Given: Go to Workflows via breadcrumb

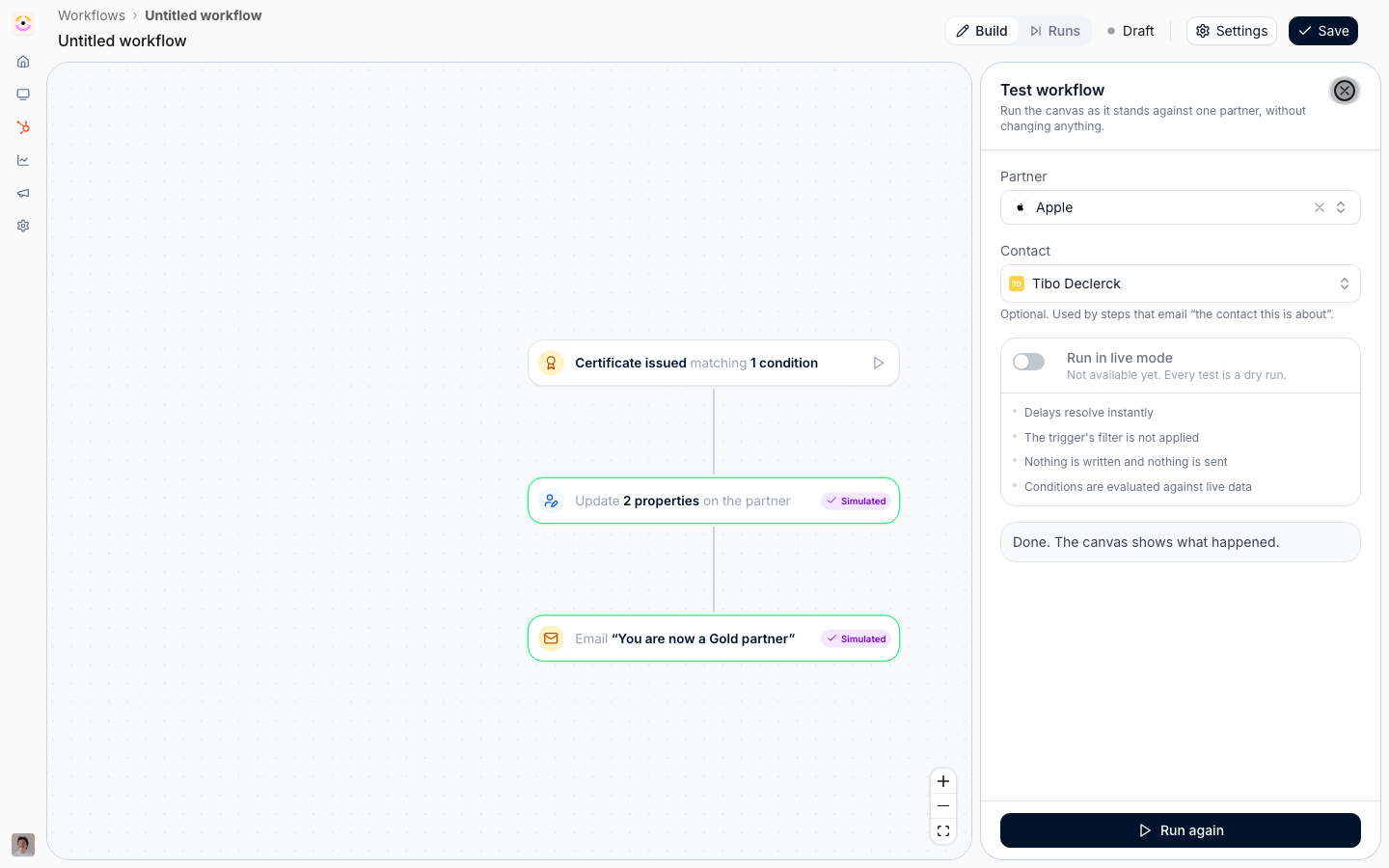Looking at the screenshot, I should (x=92, y=15).
